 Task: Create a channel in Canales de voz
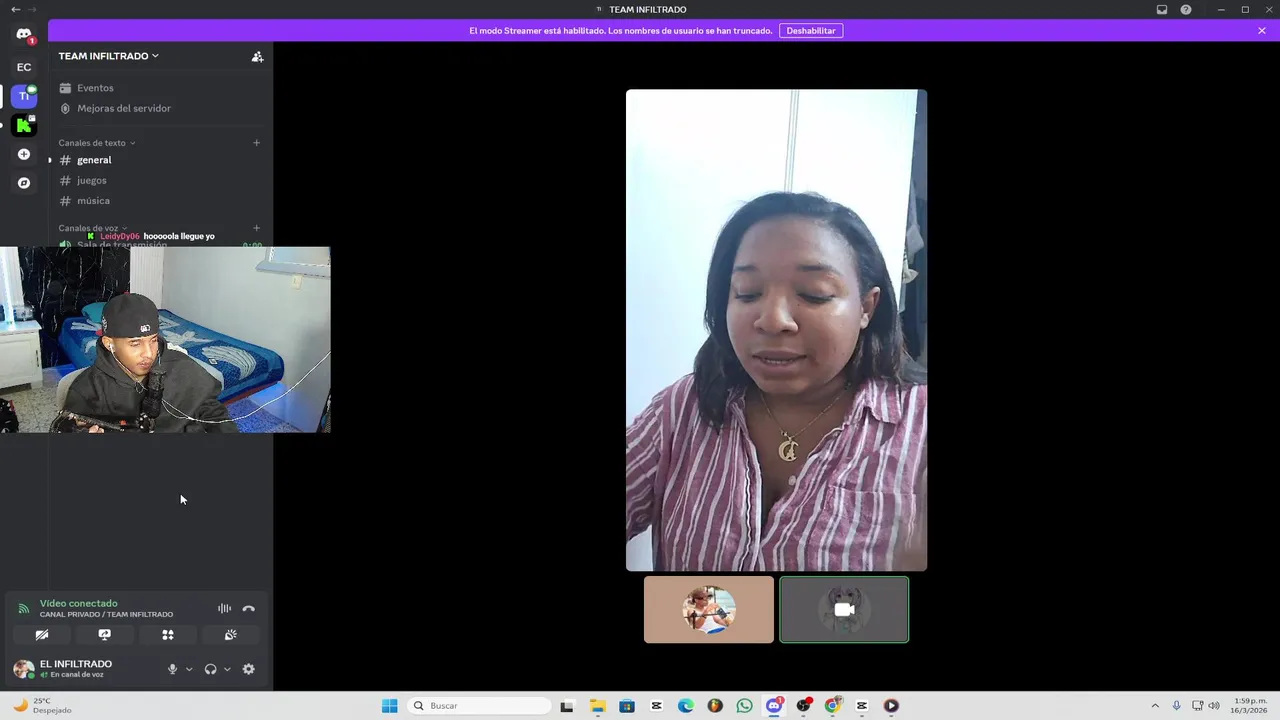point(256,228)
